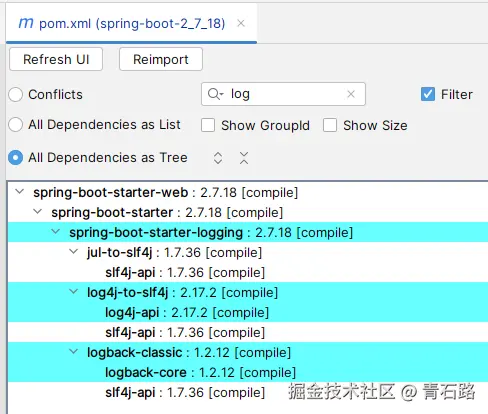The width and height of the screenshot is (488, 414).
Task: Click the Refresh UI button
Action: coord(56,59)
